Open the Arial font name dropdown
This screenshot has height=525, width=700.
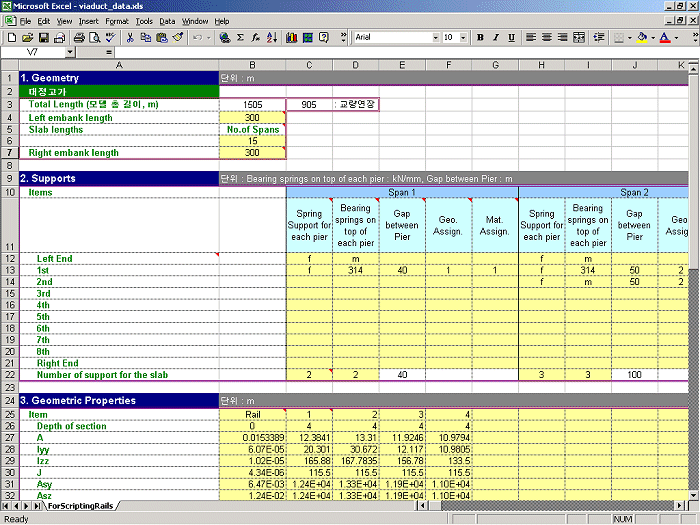[x=434, y=37]
